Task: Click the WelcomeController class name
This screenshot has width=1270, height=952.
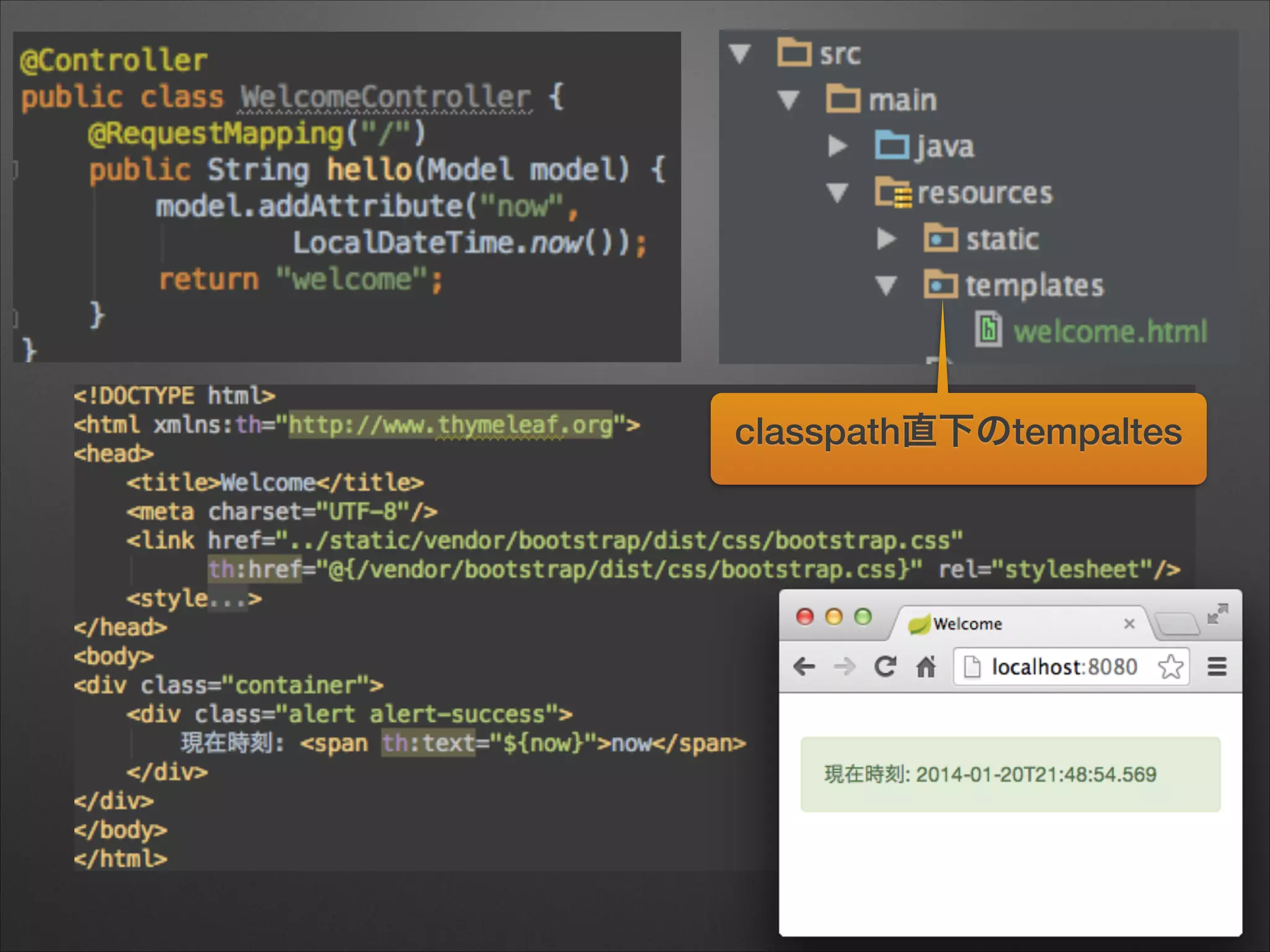Action: point(385,97)
